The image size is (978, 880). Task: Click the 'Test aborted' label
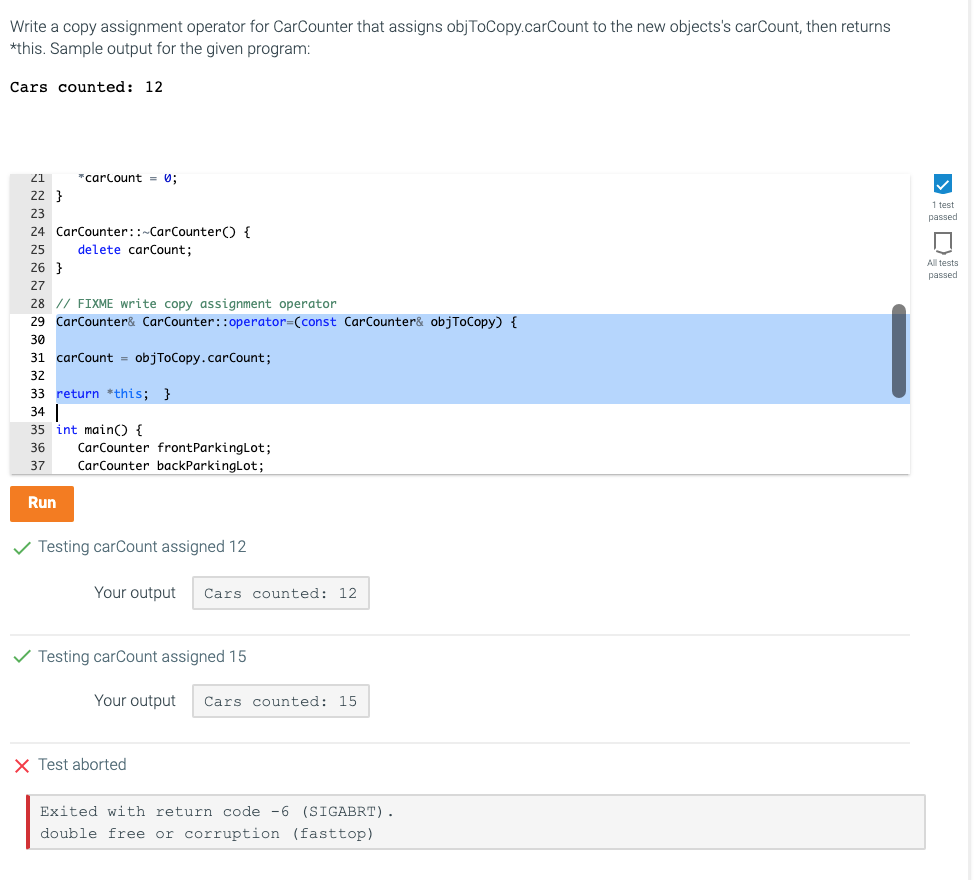point(82,765)
